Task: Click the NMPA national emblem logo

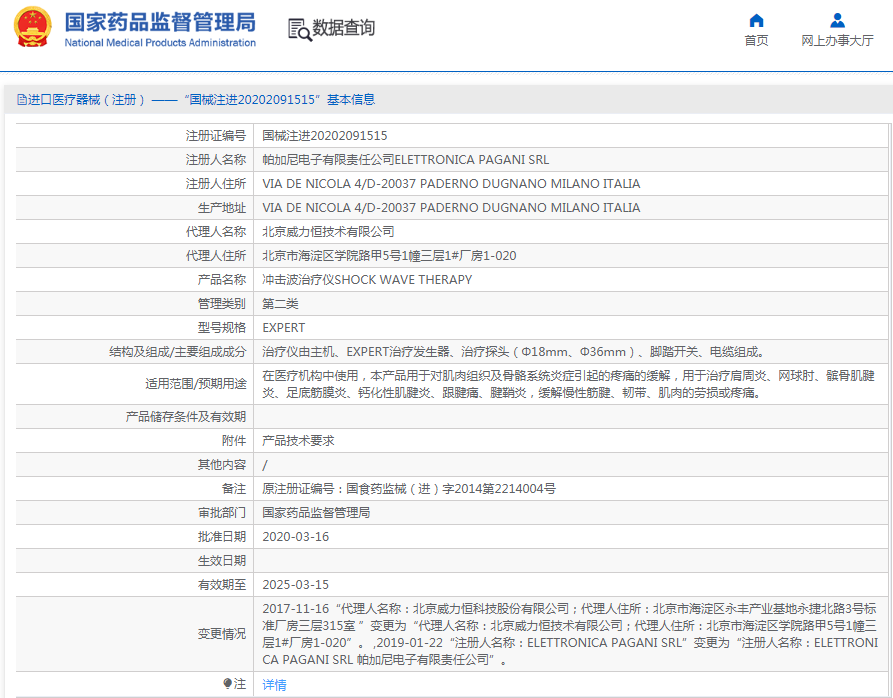Action: point(32,27)
